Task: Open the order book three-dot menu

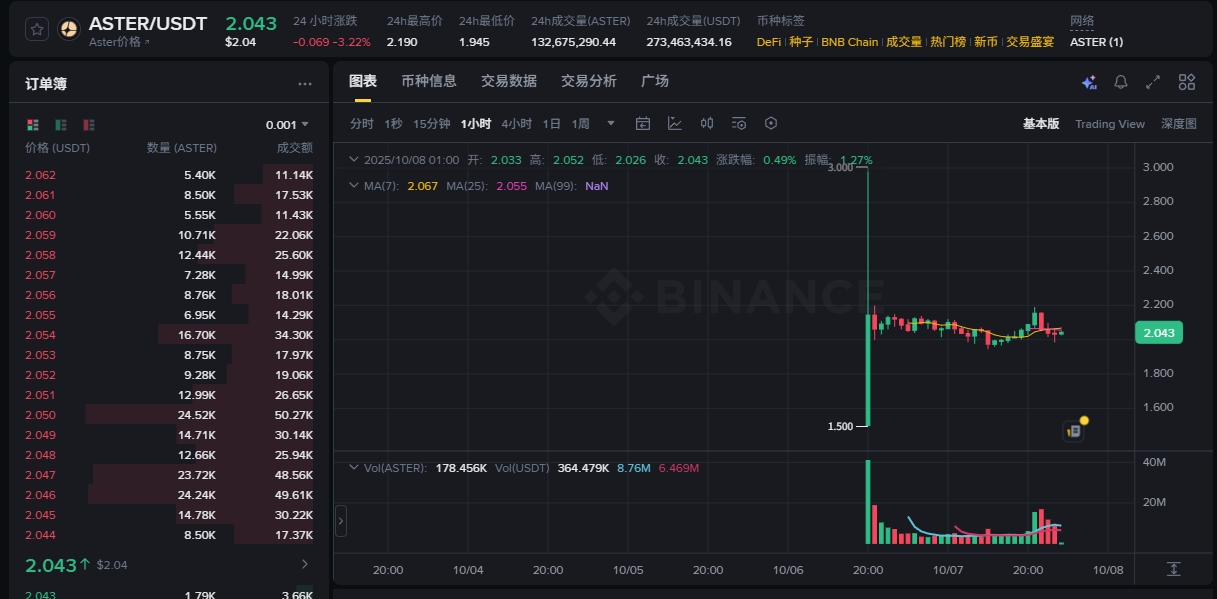Action: pos(305,85)
